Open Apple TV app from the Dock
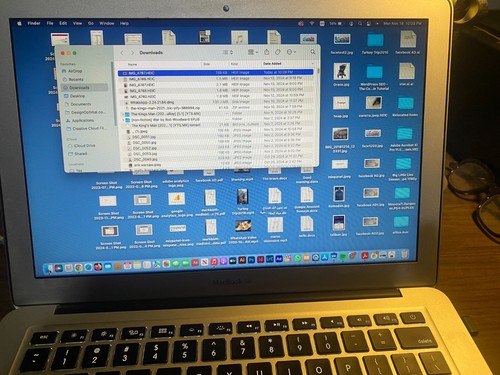 coord(232,261)
